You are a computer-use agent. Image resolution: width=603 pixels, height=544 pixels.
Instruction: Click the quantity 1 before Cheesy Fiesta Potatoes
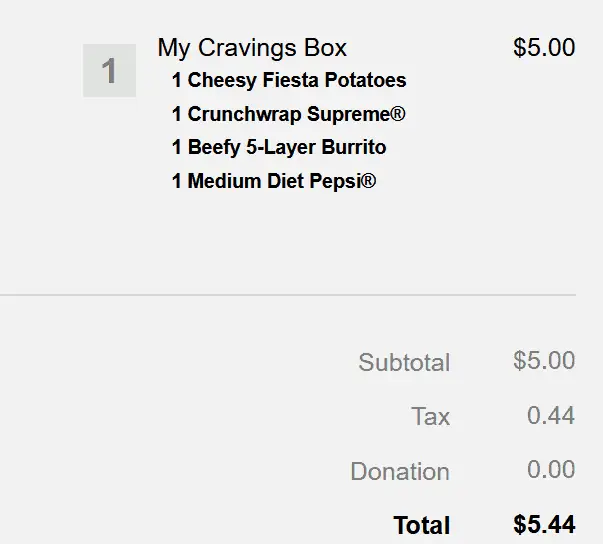177,80
